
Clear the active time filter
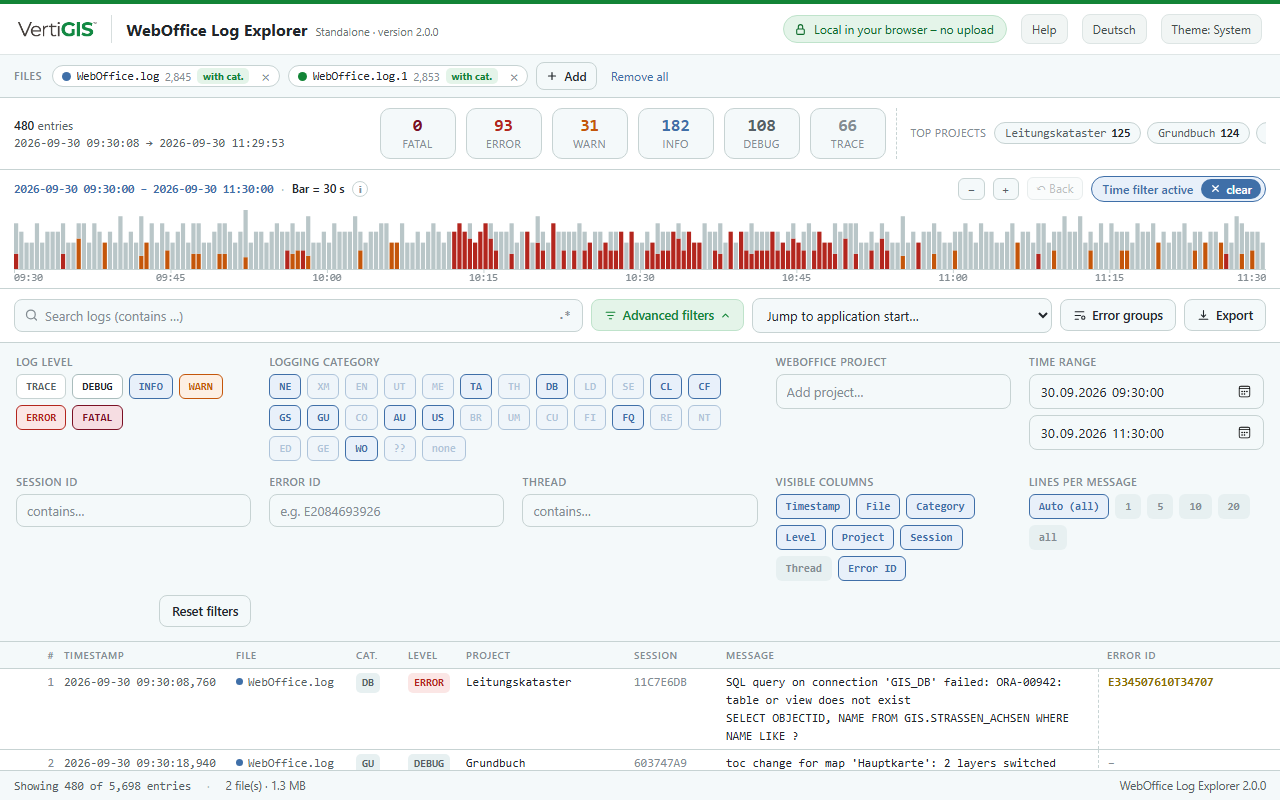coord(1231,189)
